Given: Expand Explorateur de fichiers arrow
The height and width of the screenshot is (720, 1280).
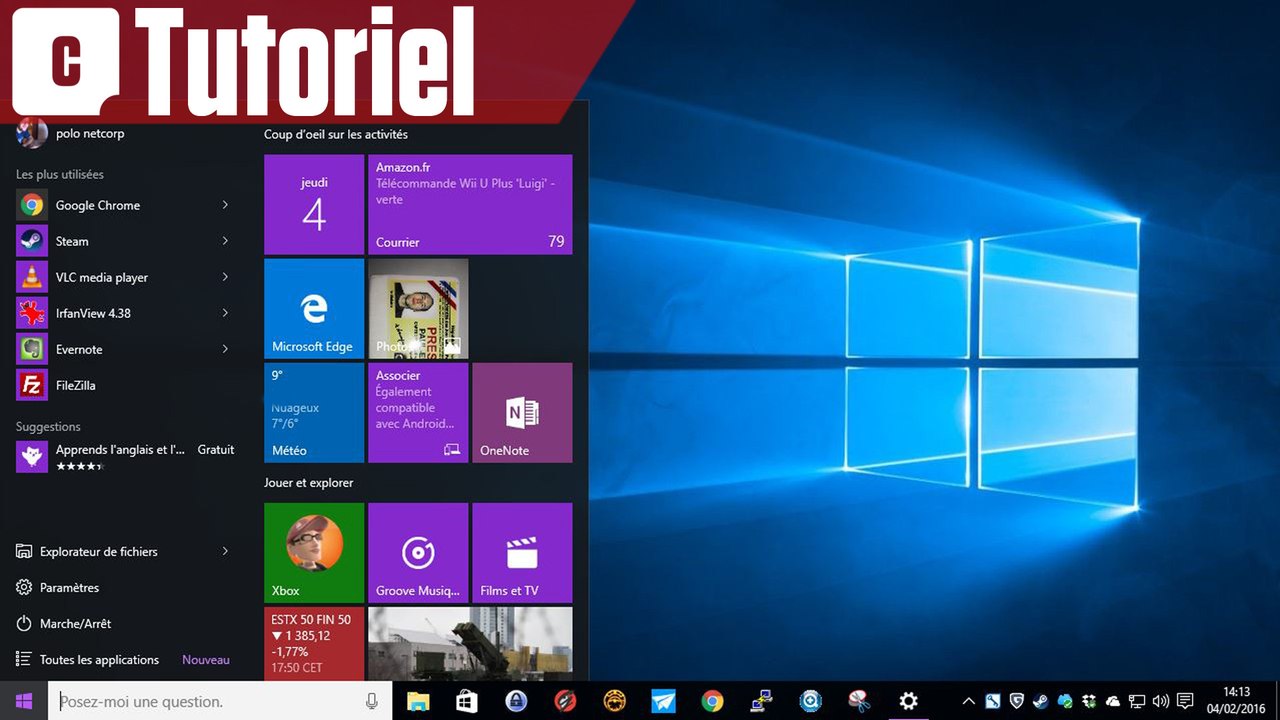Looking at the screenshot, I should point(225,551).
